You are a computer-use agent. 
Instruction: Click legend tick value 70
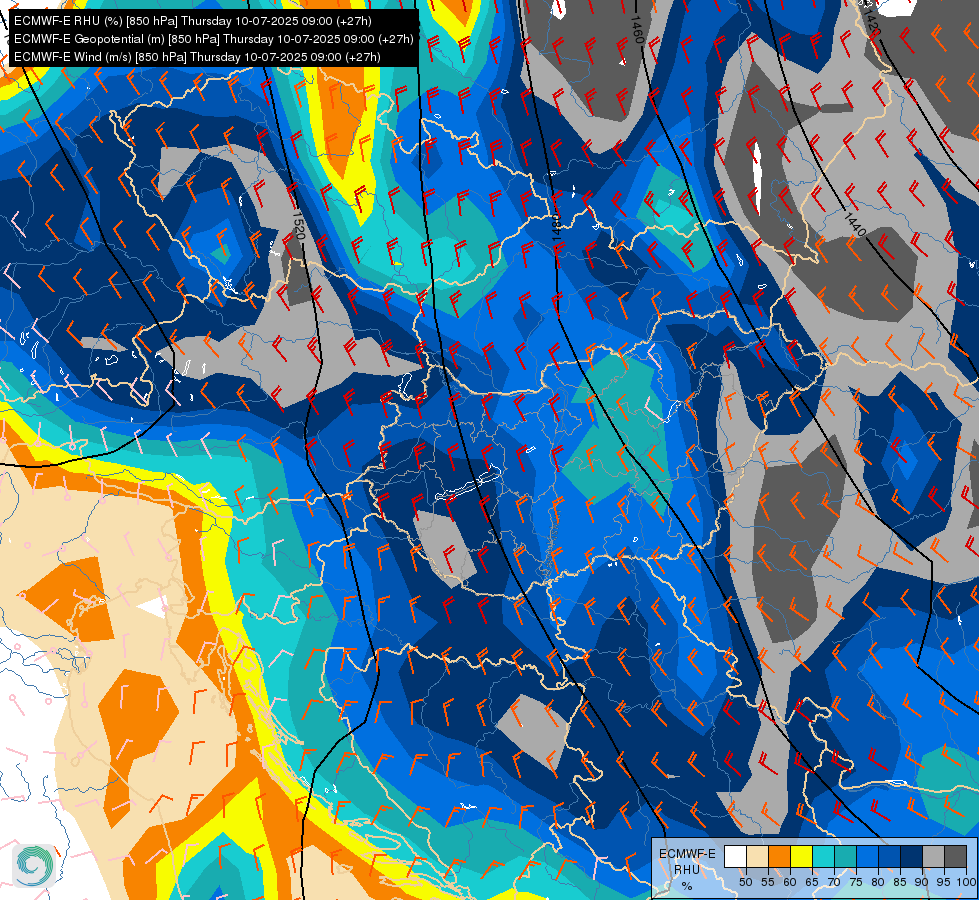[x=834, y=882]
